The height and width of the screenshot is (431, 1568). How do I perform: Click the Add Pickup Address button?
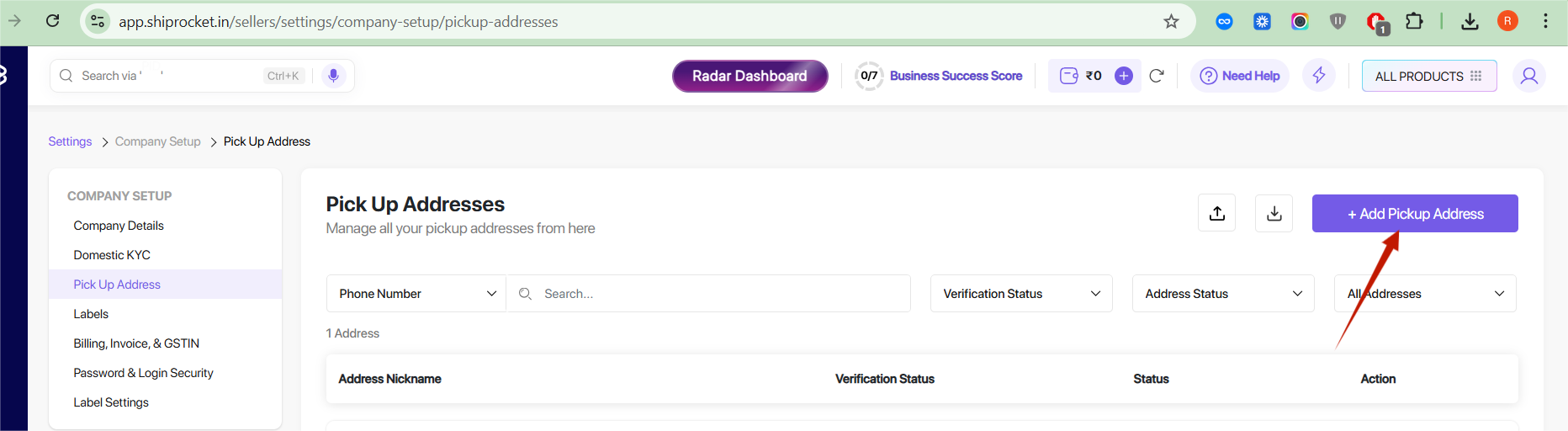[x=1414, y=214]
